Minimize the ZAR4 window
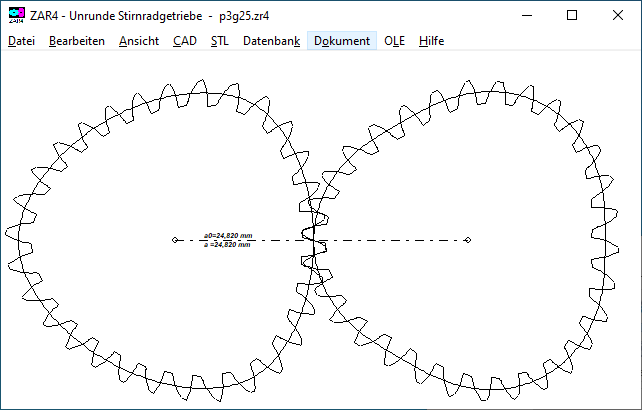The height and width of the screenshot is (410, 642). pyautogui.click(x=526, y=16)
